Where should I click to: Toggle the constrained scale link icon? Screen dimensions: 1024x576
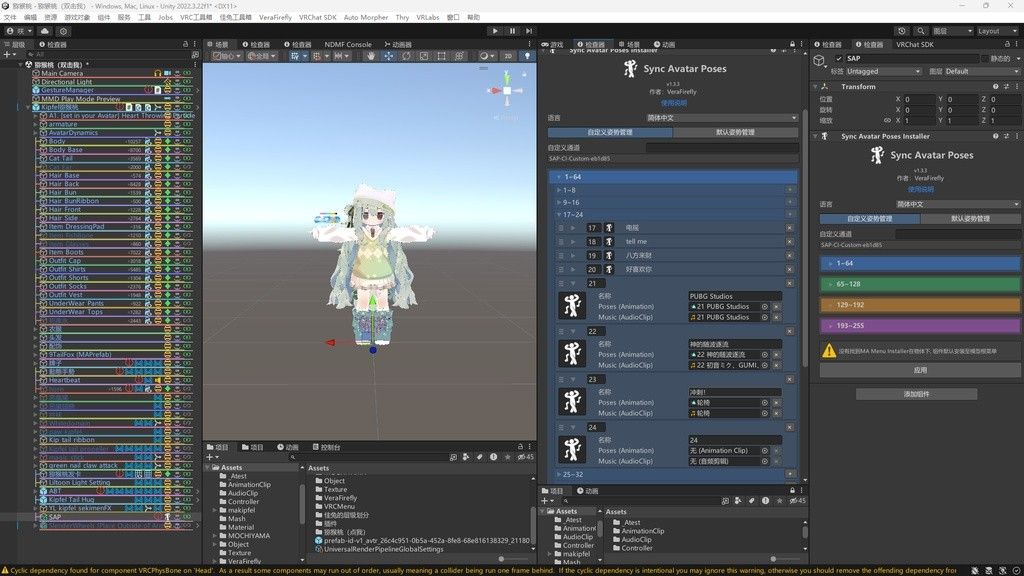click(x=887, y=120)
